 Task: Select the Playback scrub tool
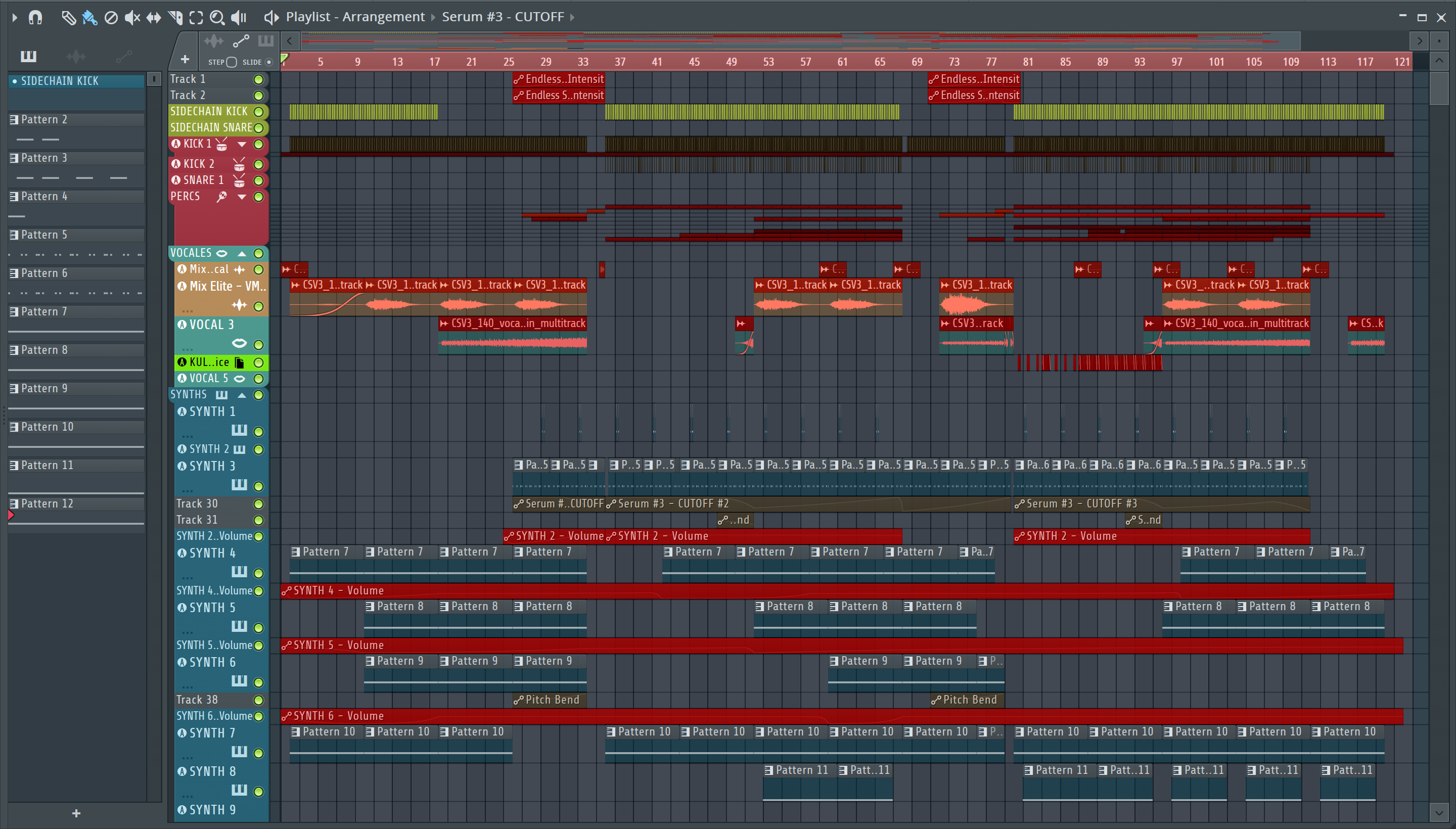239,18
